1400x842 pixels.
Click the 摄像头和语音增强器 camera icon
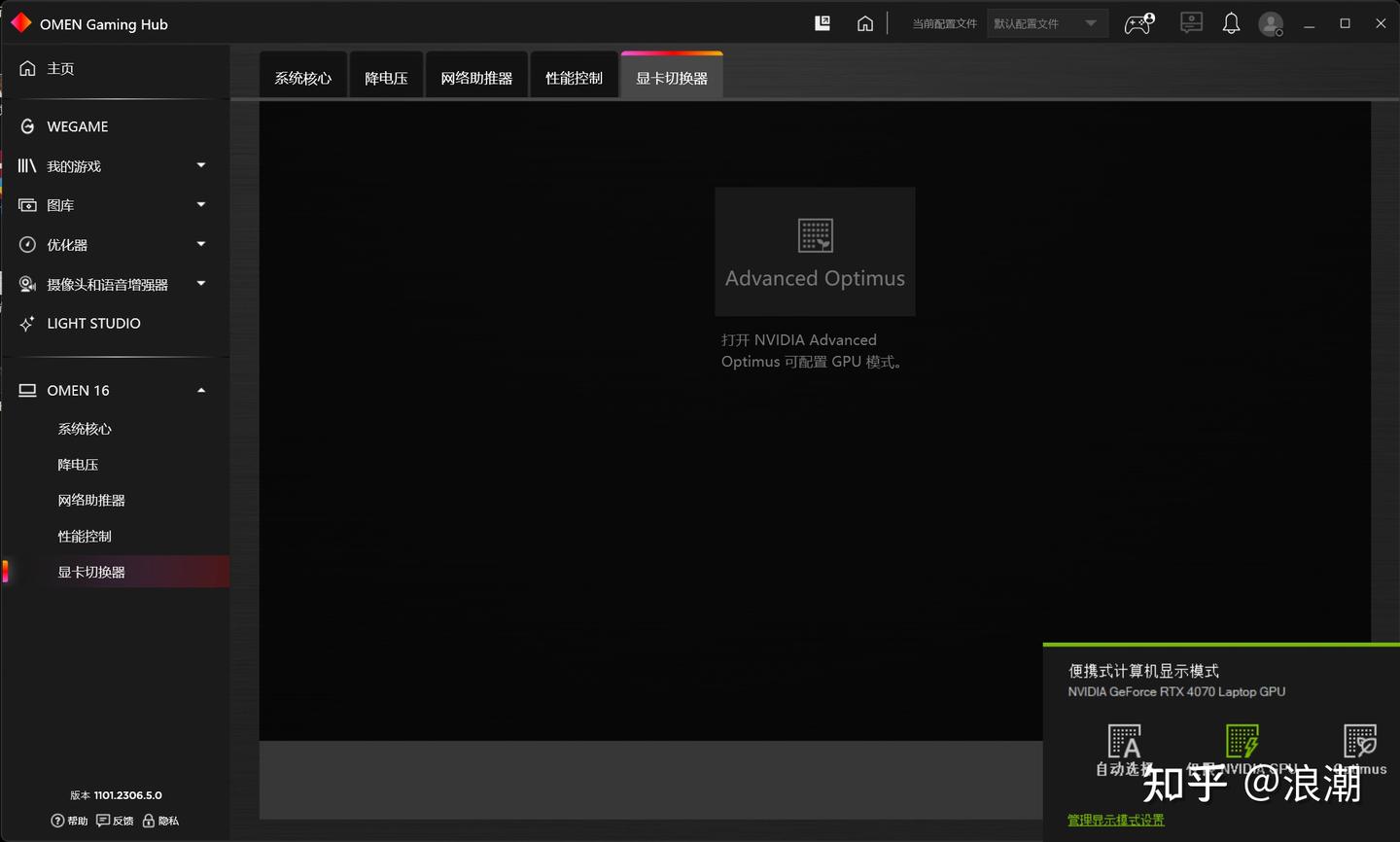pos(27,284)
